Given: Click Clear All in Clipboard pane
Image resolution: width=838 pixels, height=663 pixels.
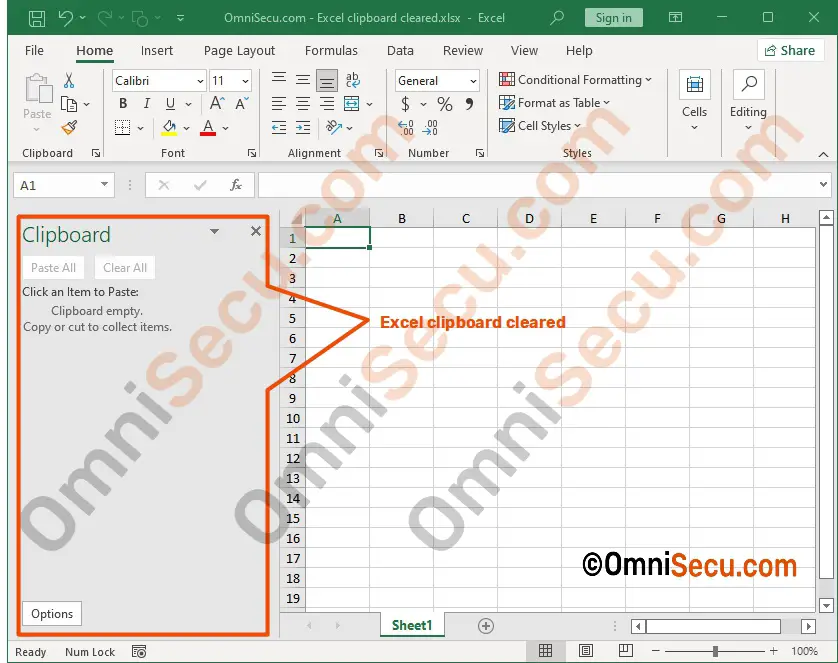Looking at the screenshot, I should point(125,268).
